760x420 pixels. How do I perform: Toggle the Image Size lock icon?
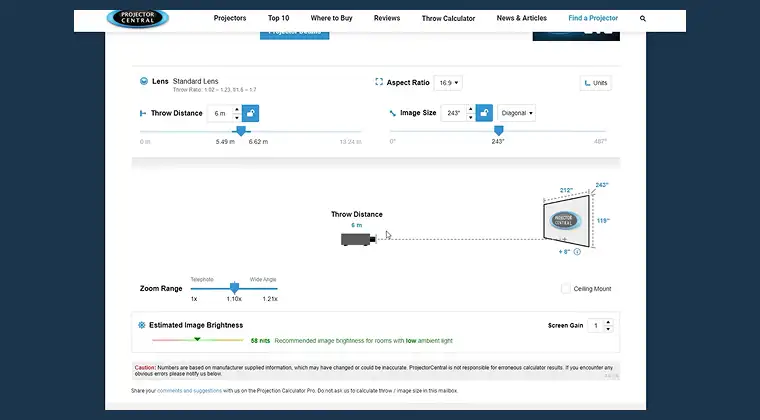tap(484, 113)
